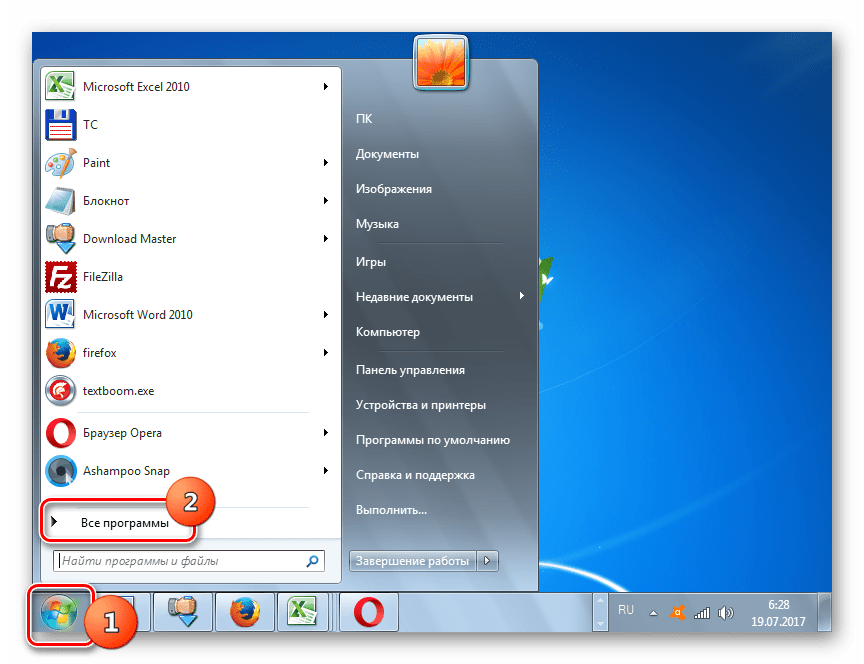
Task: Open Панель управления
Action: tap(410, 370)
